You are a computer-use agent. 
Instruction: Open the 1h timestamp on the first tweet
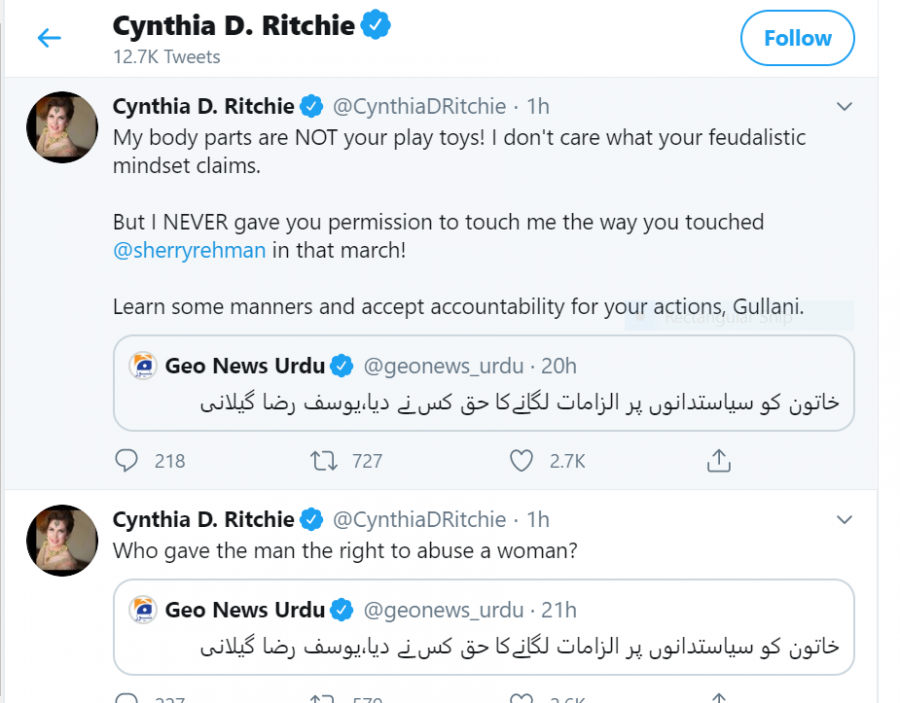pos(538,107)
